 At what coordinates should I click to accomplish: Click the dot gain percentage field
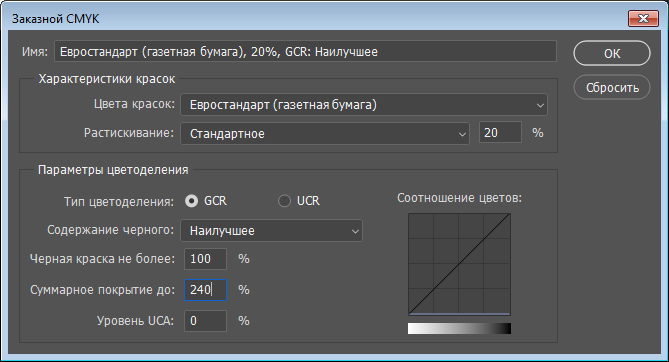[x=500, y=133]
